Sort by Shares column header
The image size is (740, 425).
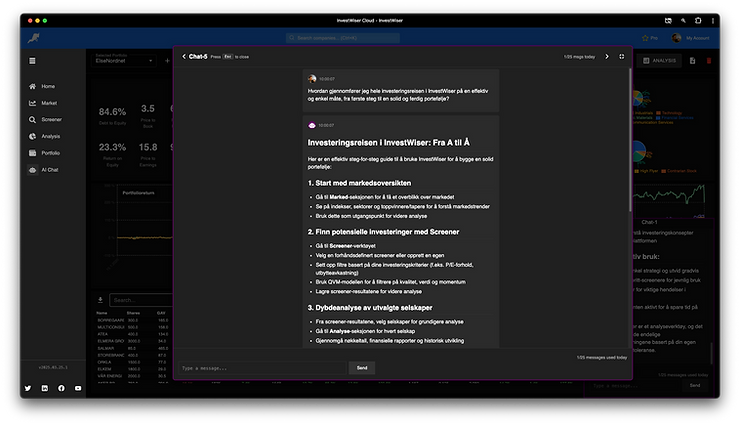[133, 313]
